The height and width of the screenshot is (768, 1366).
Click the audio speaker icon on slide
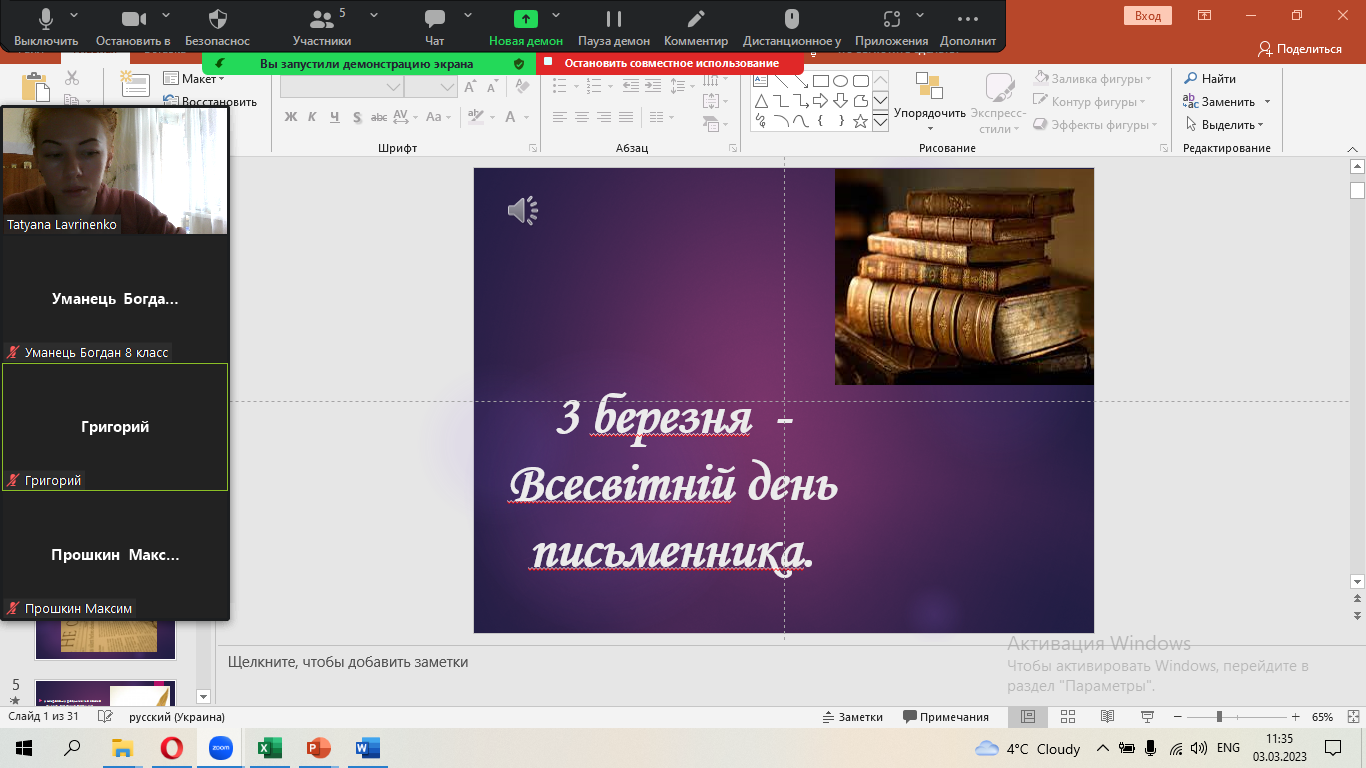[x=522, y=211]
